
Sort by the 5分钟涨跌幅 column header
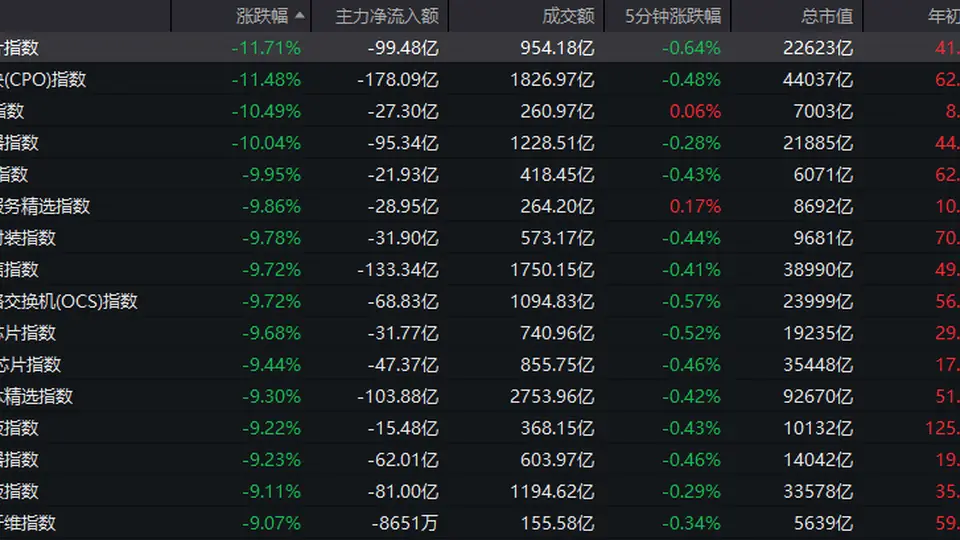pyautogui.click(x=673, y=16)
